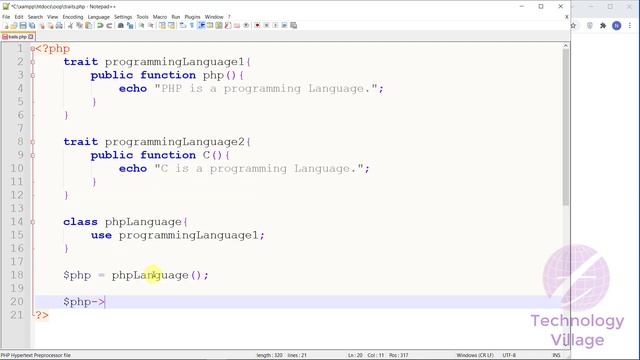Screen dimensions: 640x360
Task: Click browser bookmark star icon
Action: pos(573,25)
